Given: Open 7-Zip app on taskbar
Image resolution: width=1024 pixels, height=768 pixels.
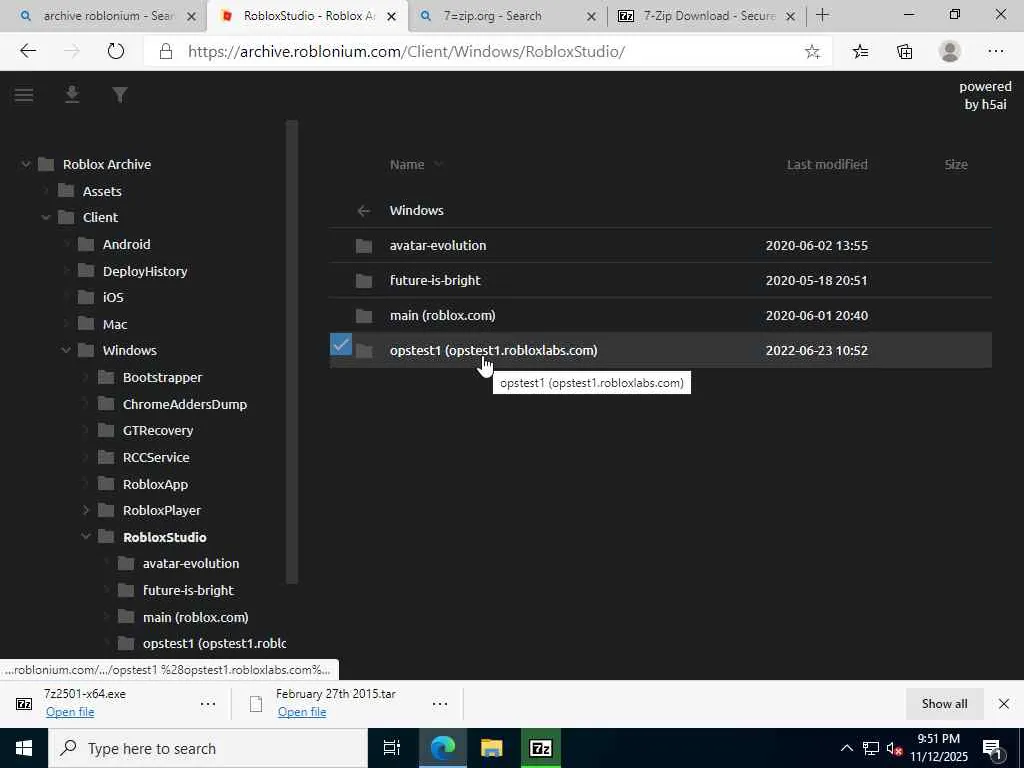Looking at the screenshot, I should [x=541, y=748].
